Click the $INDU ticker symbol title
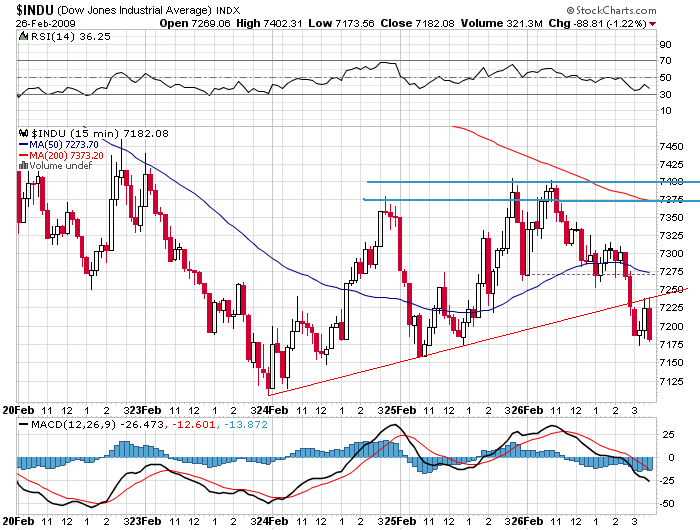Screen dimensions: 700x530 click(x=35, y=10)
